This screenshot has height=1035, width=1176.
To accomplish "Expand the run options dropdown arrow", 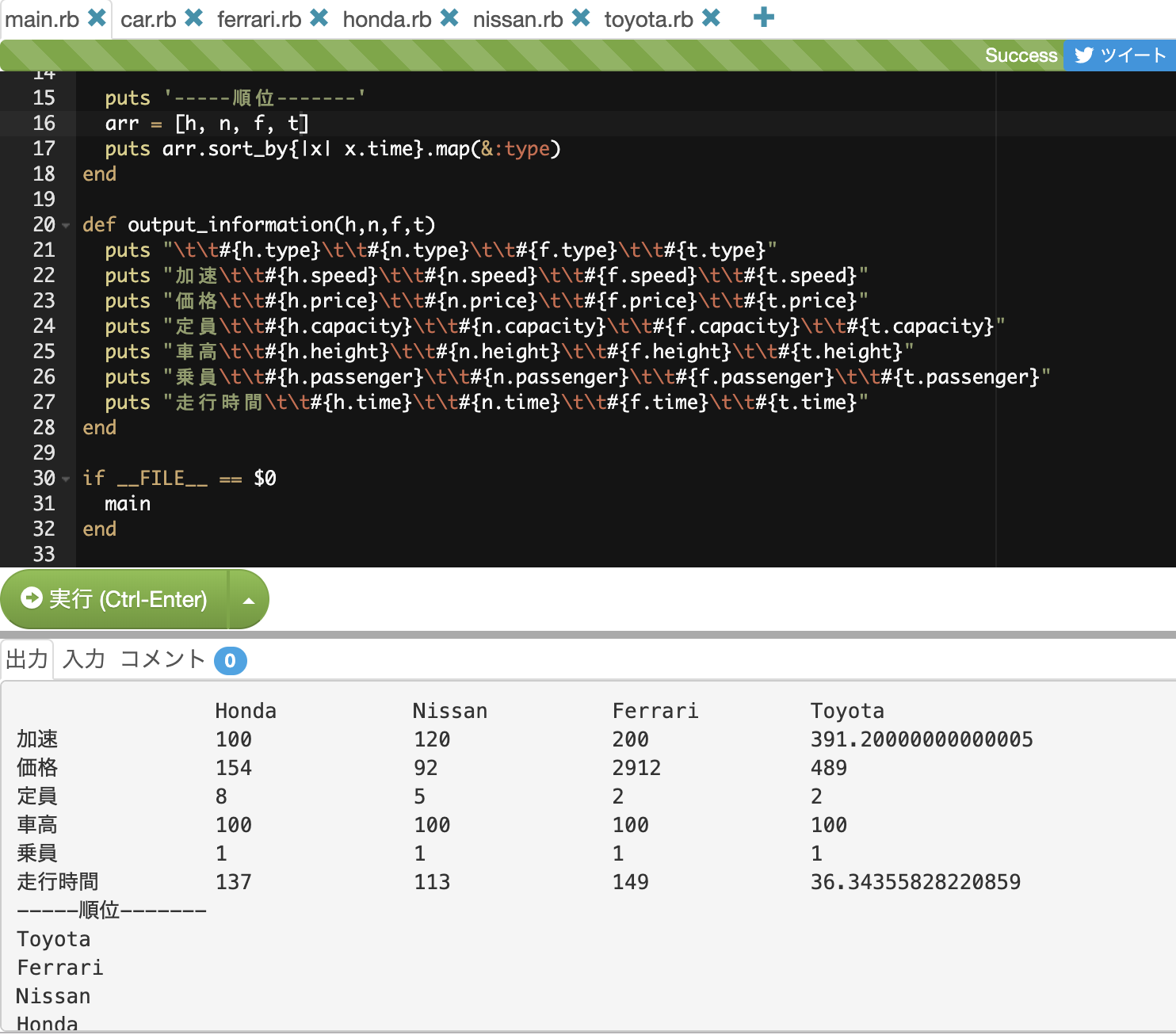I will click(x=249, y=600).
